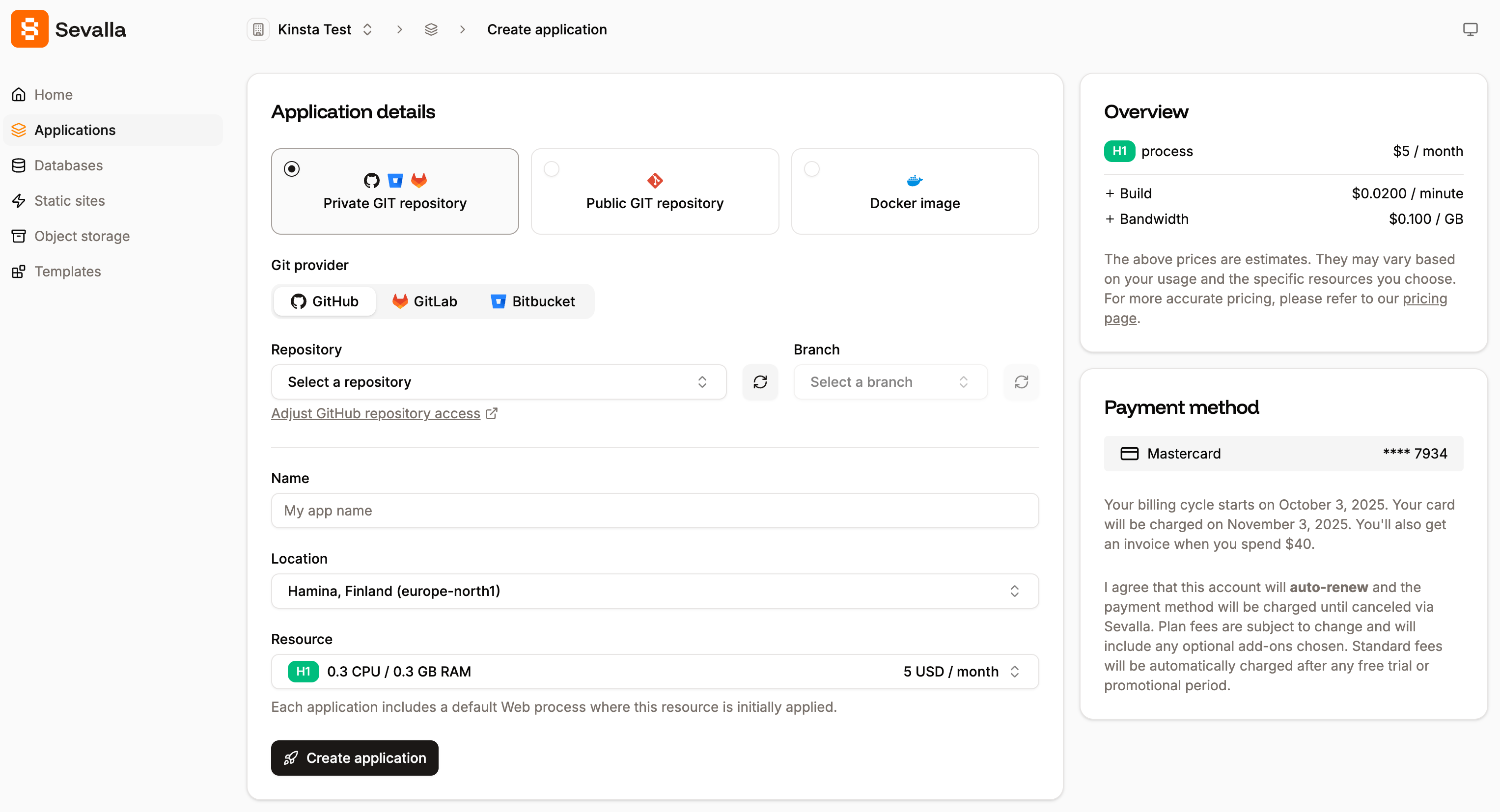Screen dimensions: 1500x812
Task: Refresh the branch list
Action: pyautogui.click(x=1021, y=382)
